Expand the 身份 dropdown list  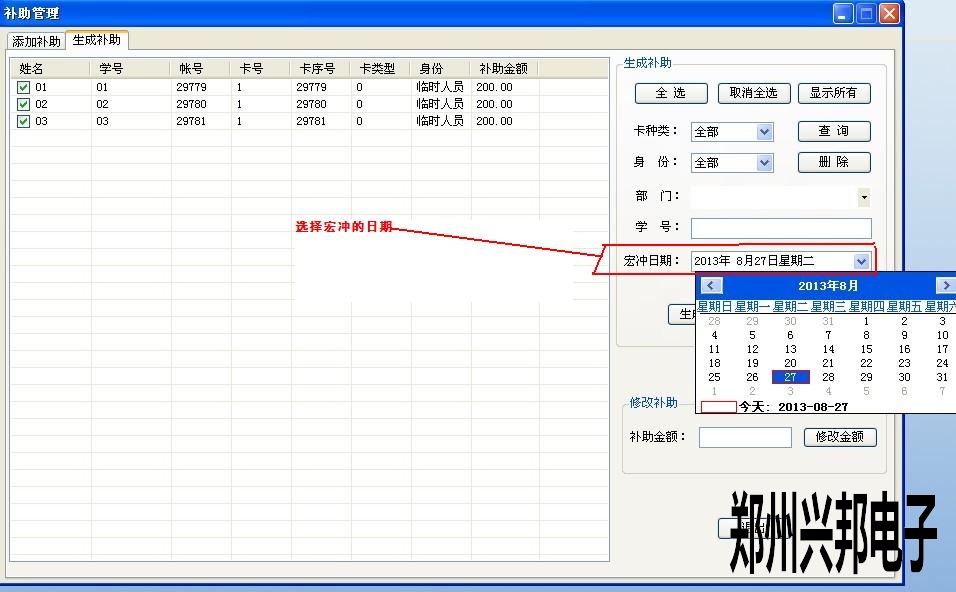764,163
